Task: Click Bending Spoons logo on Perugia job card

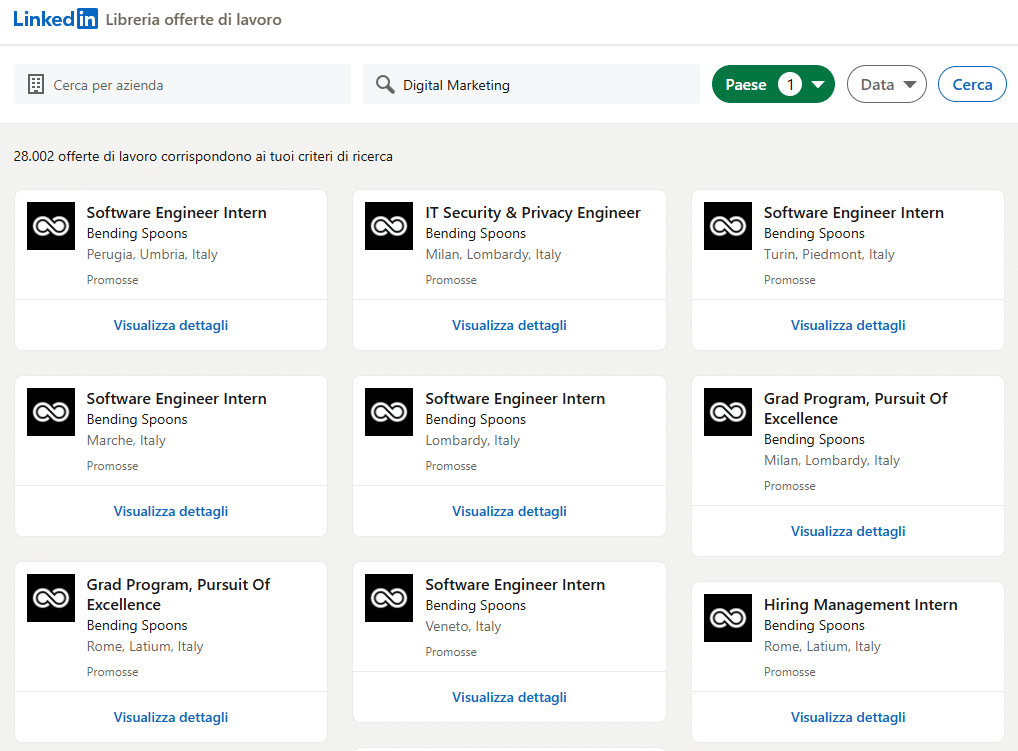Action: click(51, 226)
